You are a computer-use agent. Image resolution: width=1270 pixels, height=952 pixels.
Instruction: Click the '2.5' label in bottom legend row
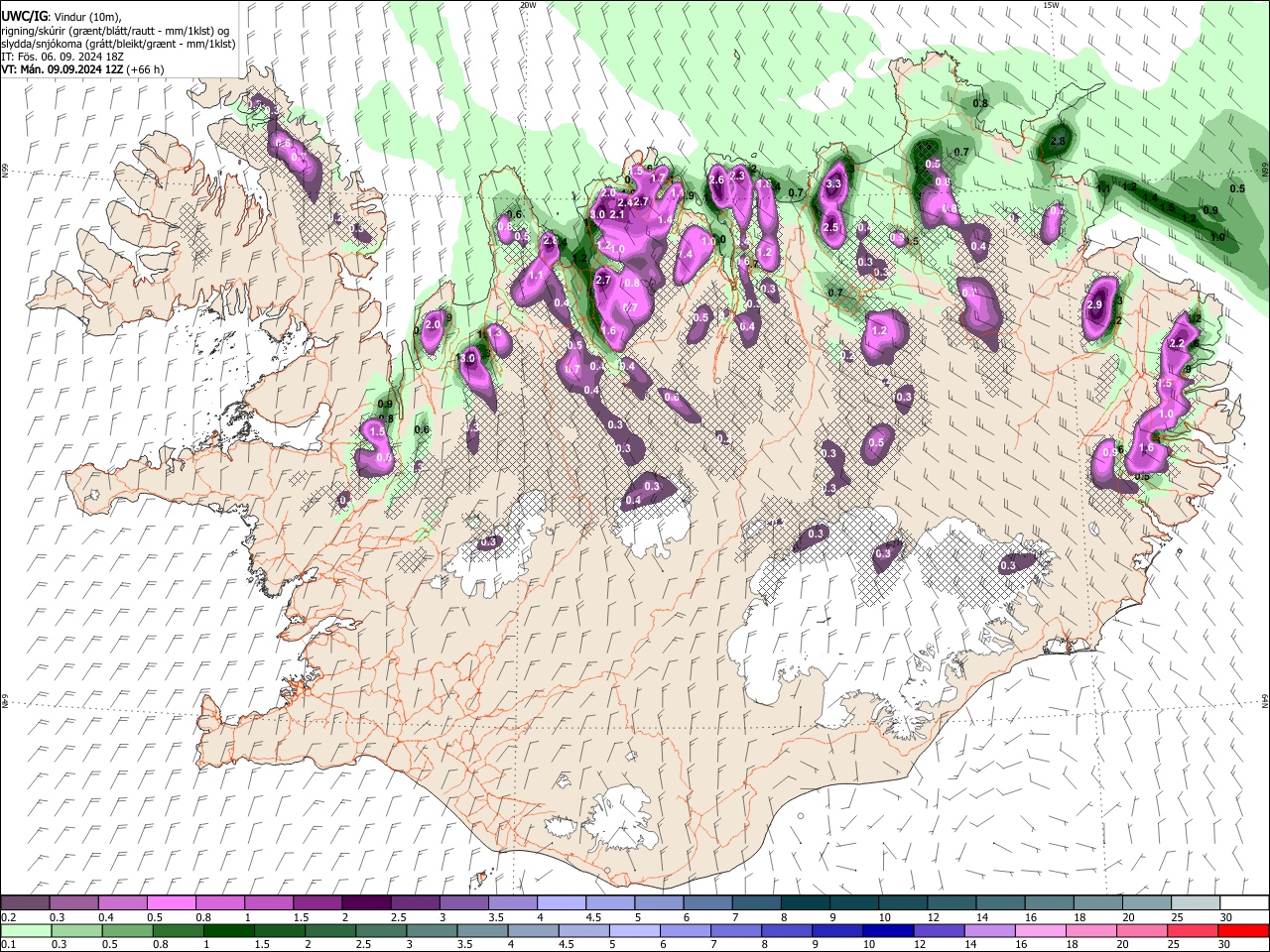click(x=363, y=944)
